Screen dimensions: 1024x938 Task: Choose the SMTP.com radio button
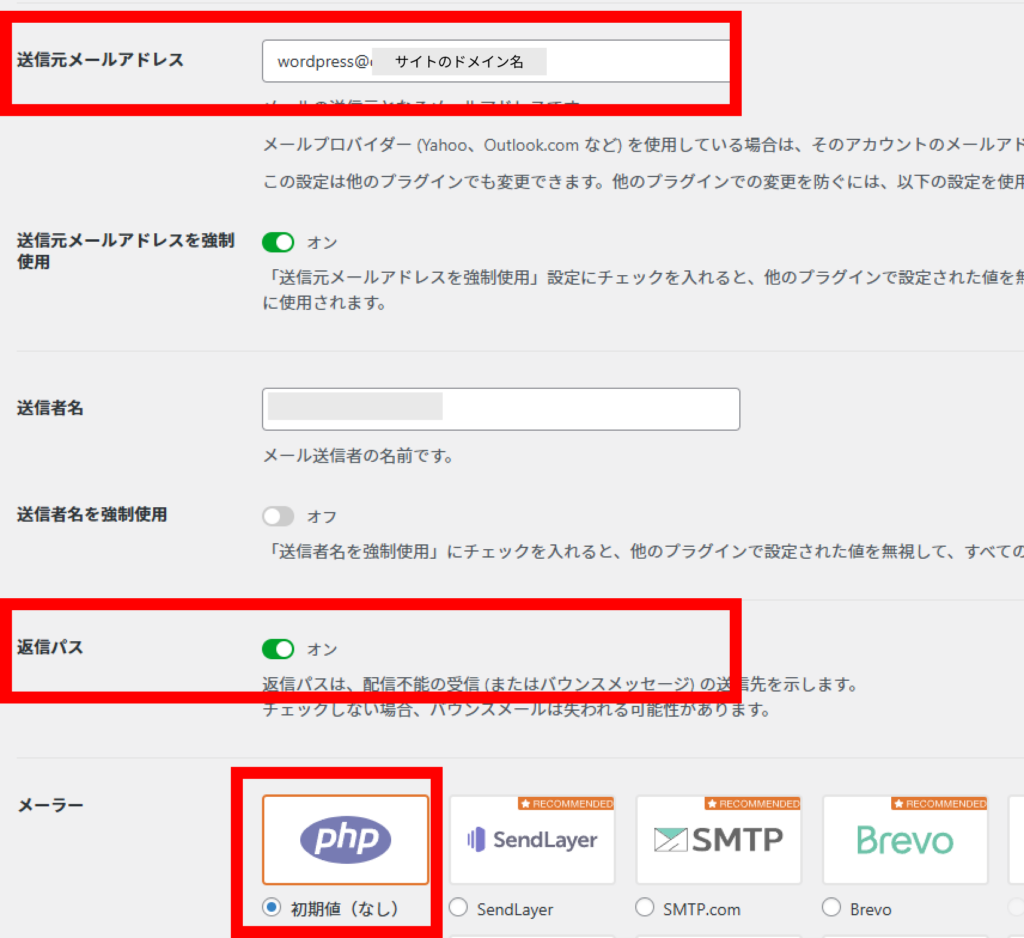[645, 907]
